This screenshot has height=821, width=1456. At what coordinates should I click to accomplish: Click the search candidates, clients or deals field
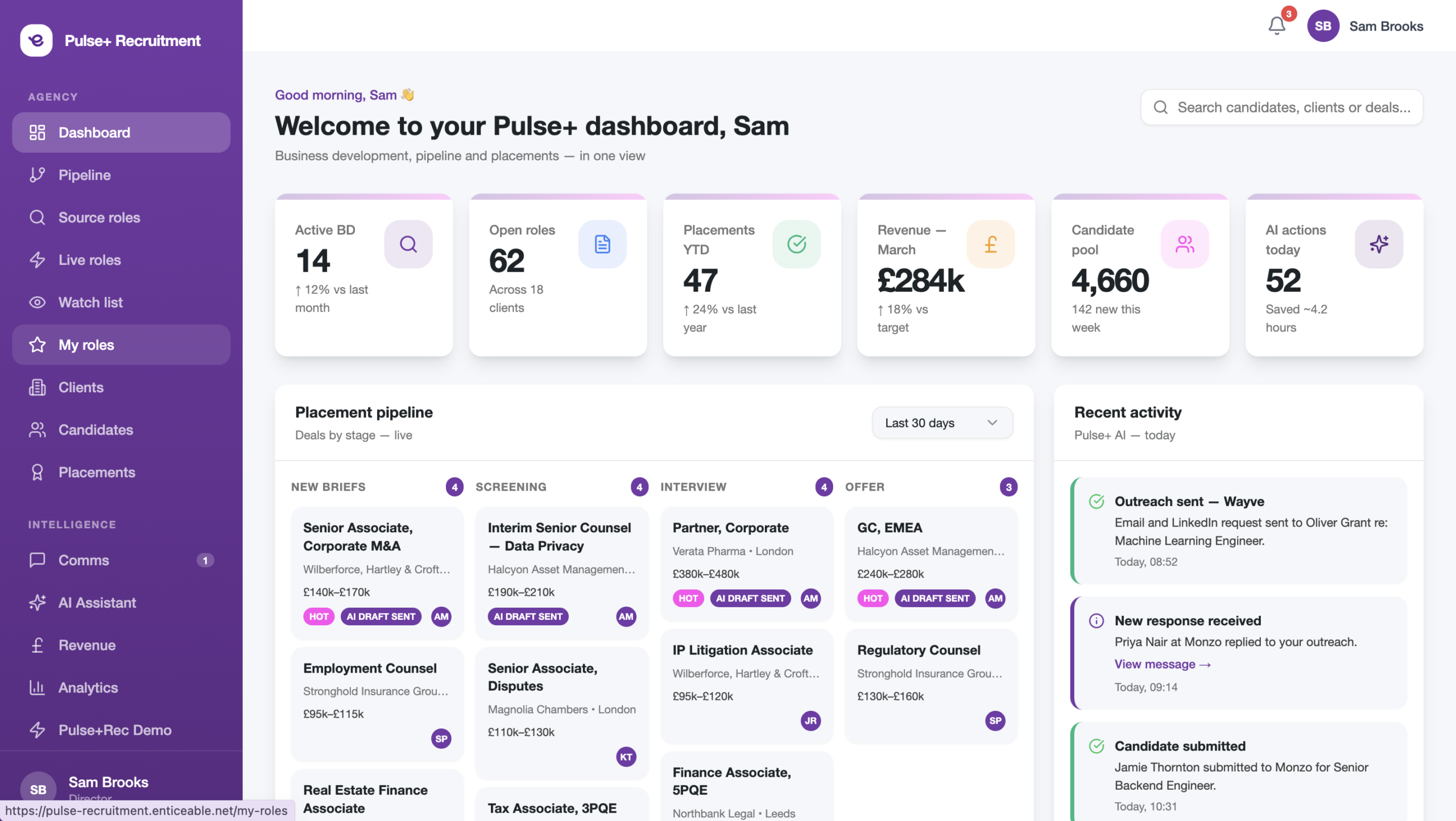(1281, 107)
